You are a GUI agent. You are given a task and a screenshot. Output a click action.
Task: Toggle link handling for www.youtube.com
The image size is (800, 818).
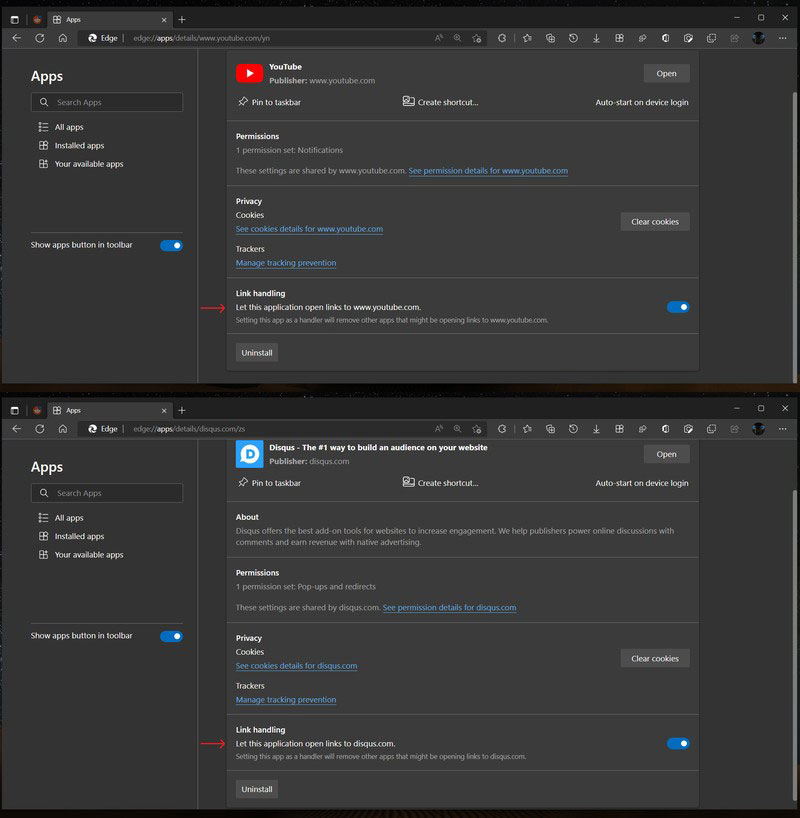click(x=678, y=307)
